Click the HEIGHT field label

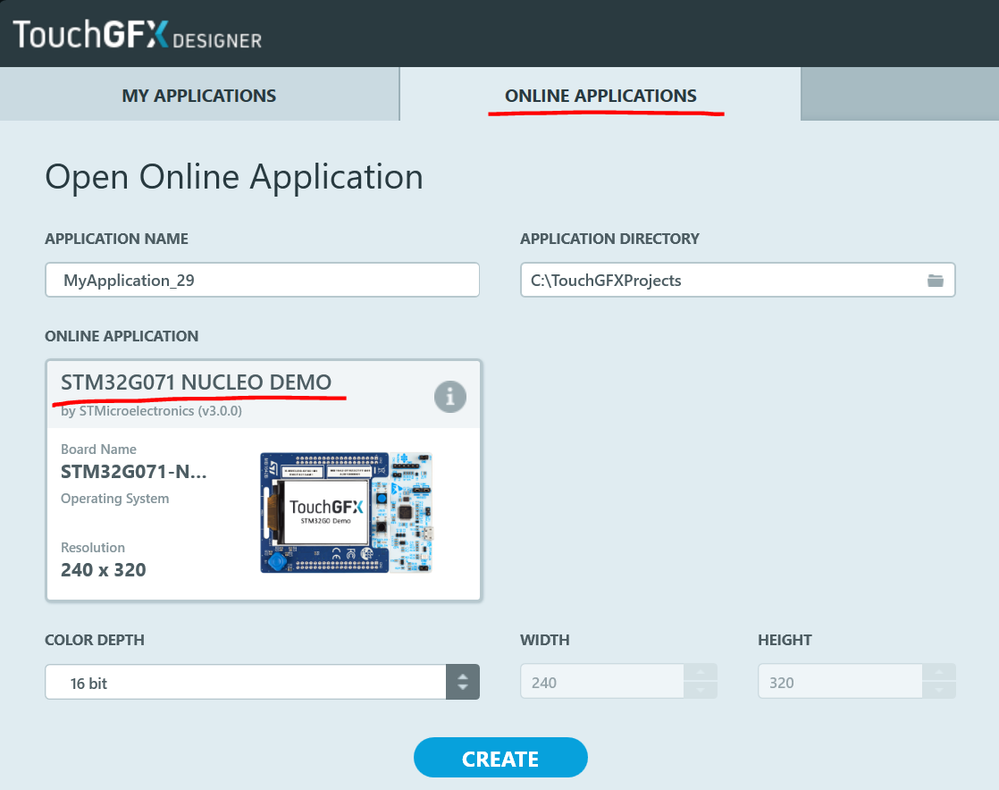click(785, 640)
